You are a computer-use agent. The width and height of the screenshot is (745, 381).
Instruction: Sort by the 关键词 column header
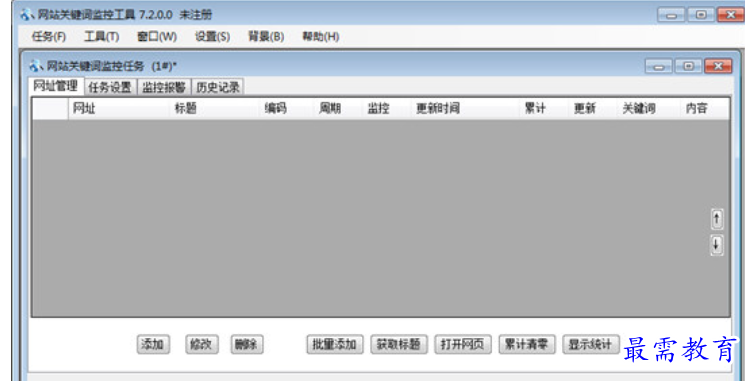click(x=649, y=109)
